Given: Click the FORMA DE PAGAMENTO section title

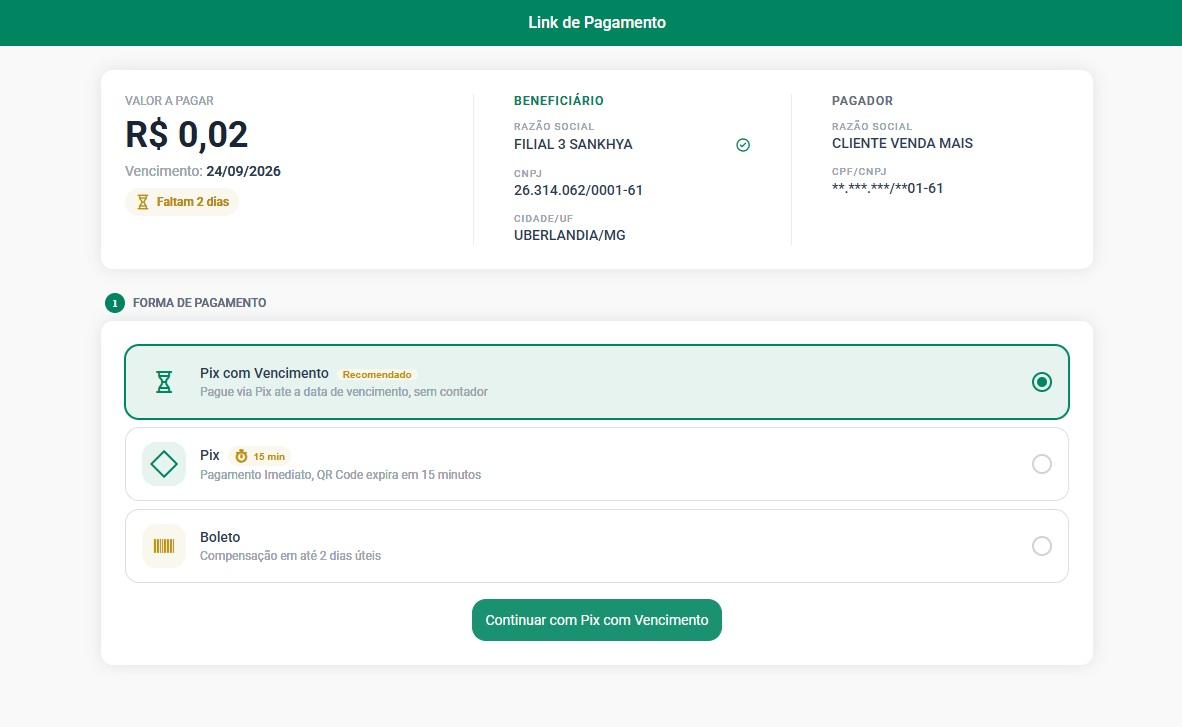Looking at the screenshot, I should [x=200, y=302].
